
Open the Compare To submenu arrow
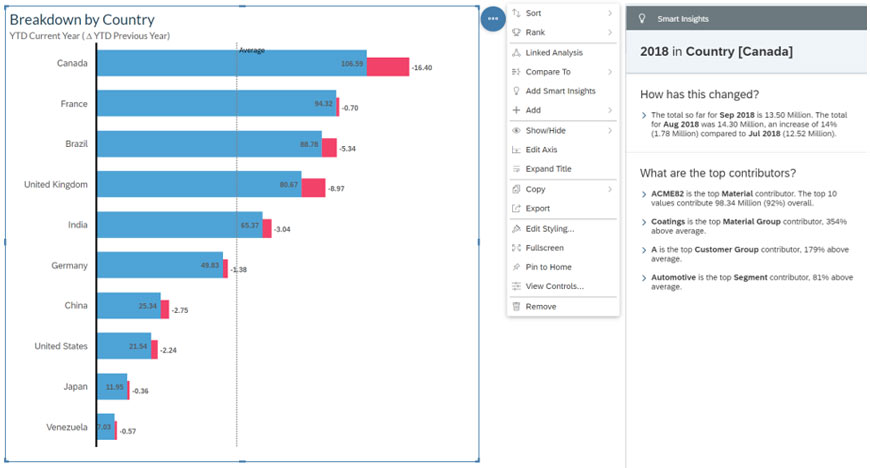(x=610, y=72)
